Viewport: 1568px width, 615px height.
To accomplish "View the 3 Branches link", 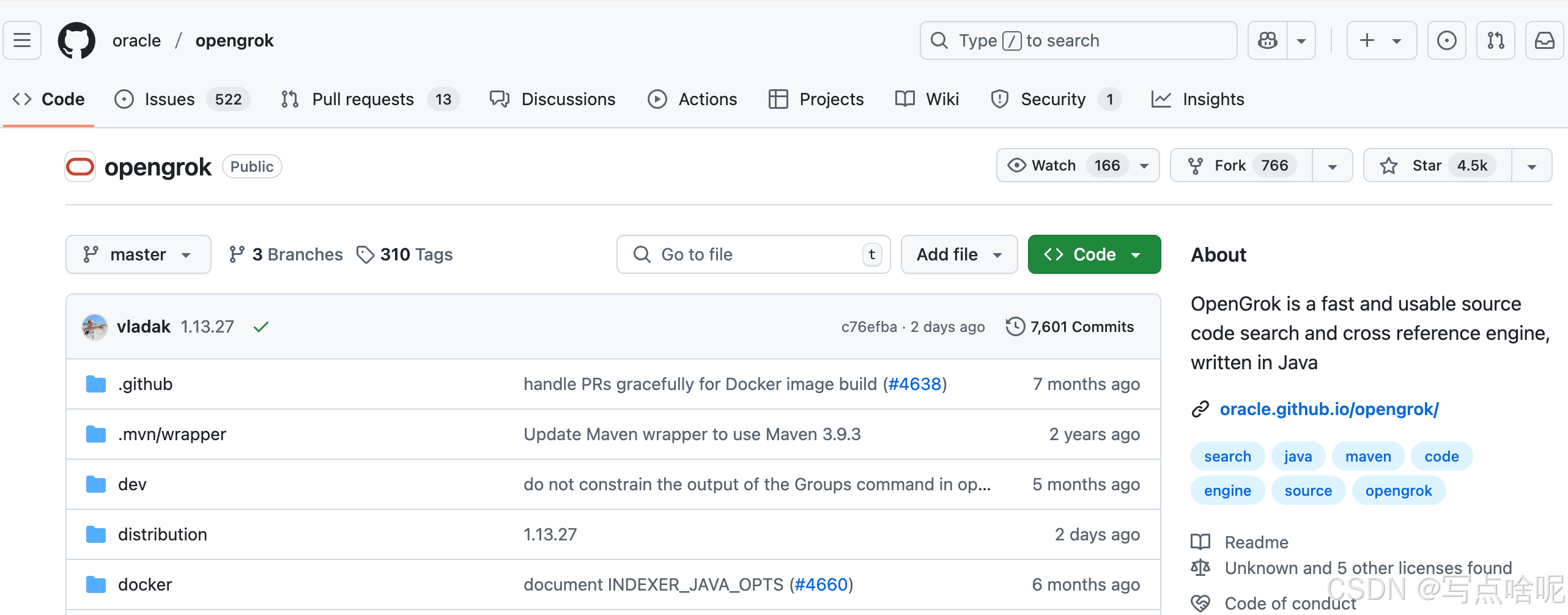I will coord(286,254).
